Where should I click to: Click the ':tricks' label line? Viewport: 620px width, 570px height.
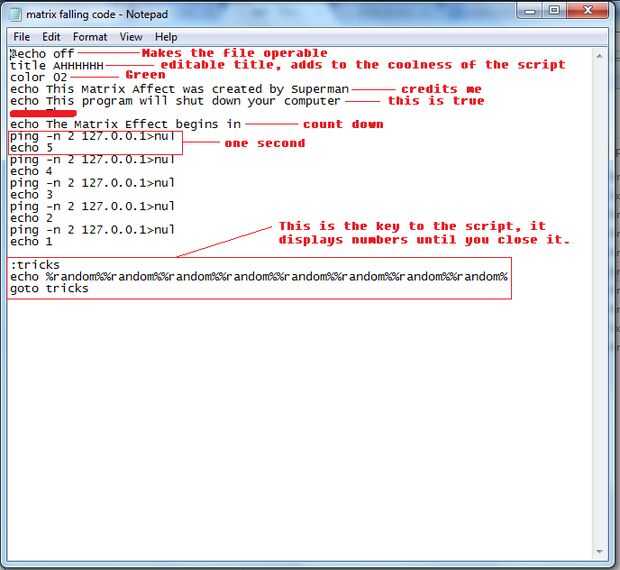(x=35, y=265)
